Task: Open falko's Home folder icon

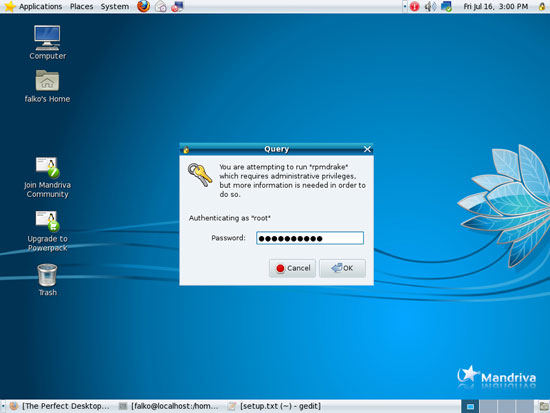Action: coord(47,86)
